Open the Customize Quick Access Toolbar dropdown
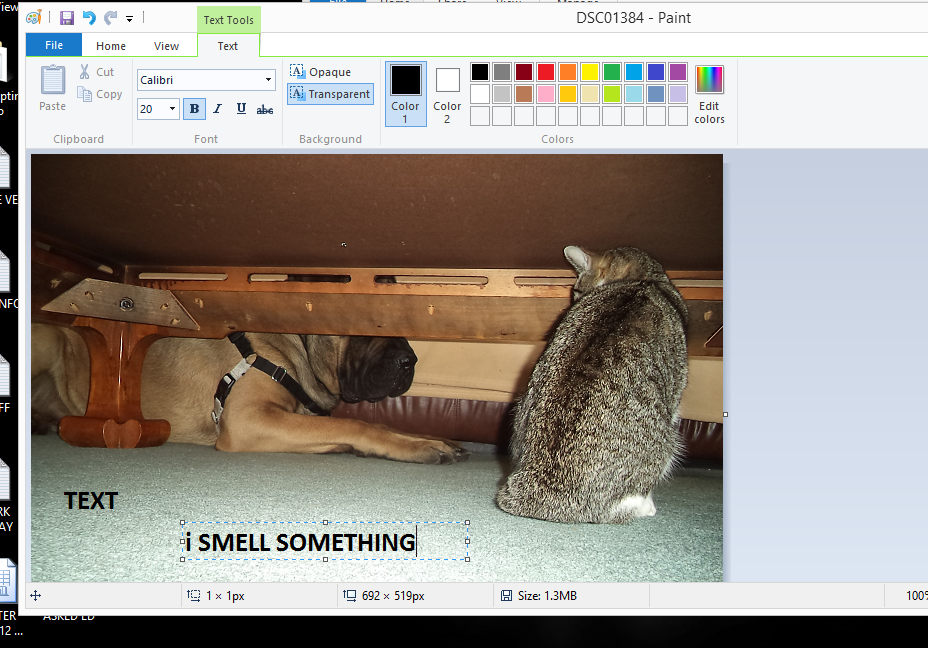Image resolution: width=928 pixels, height=648 pixels. coord(129,19)
